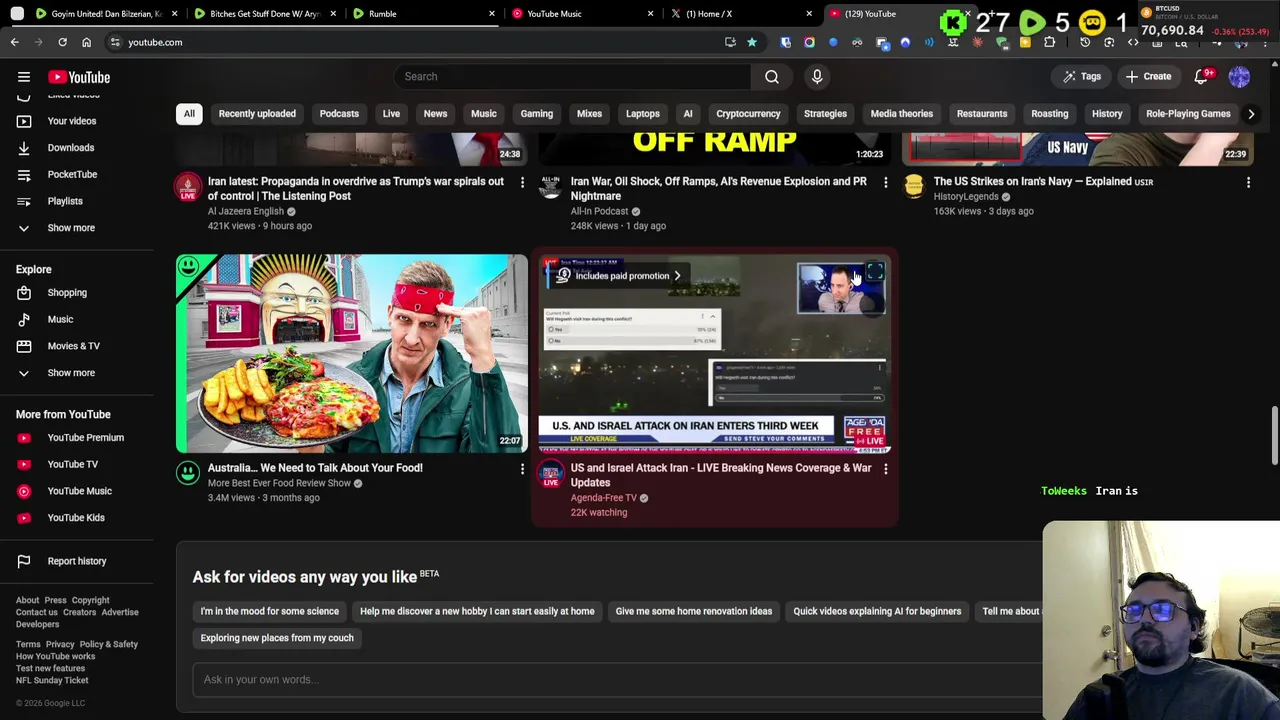Open More Best Ever Food Review Show avatar
The height and width of the screenshot is (720, 1280).
(188, 473)
